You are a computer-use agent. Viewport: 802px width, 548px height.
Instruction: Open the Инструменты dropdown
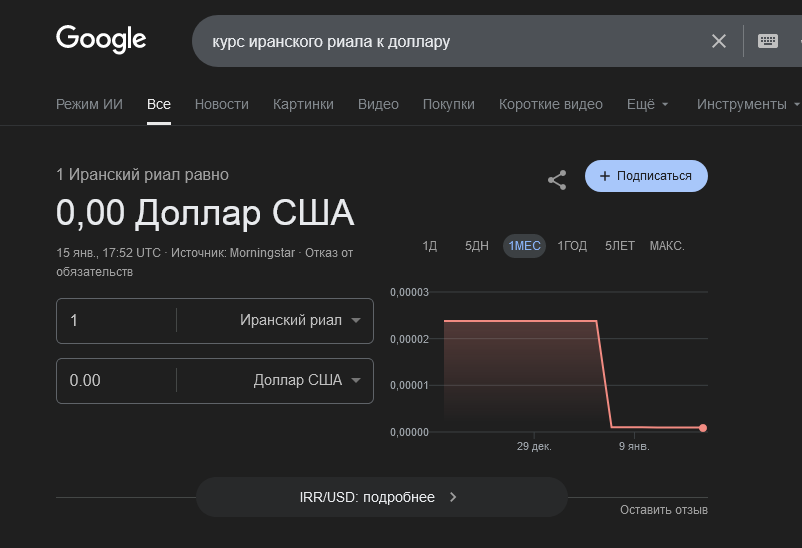pos(748,104)
